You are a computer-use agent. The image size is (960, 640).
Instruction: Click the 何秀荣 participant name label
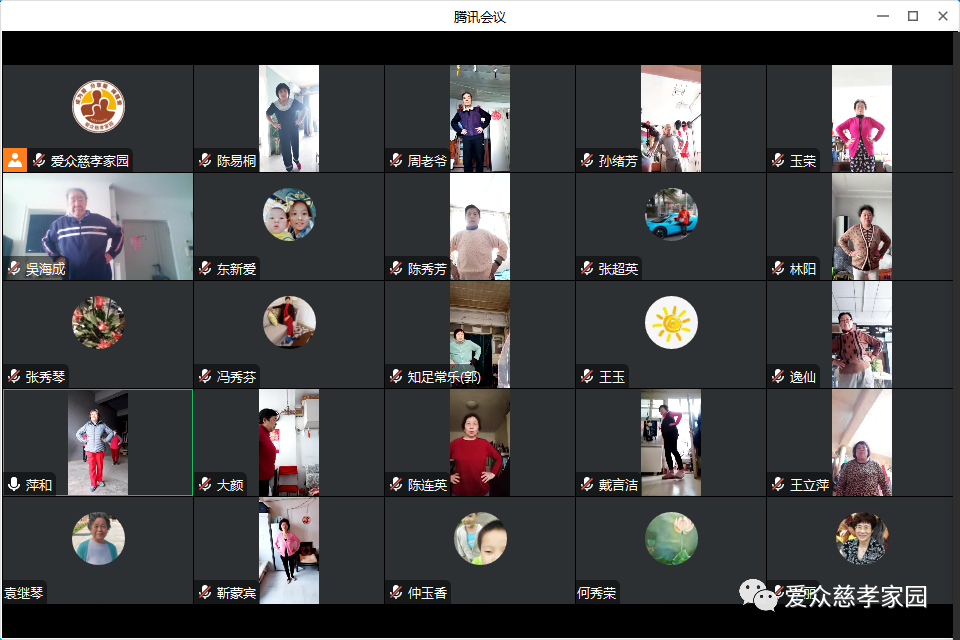[598, 593]
